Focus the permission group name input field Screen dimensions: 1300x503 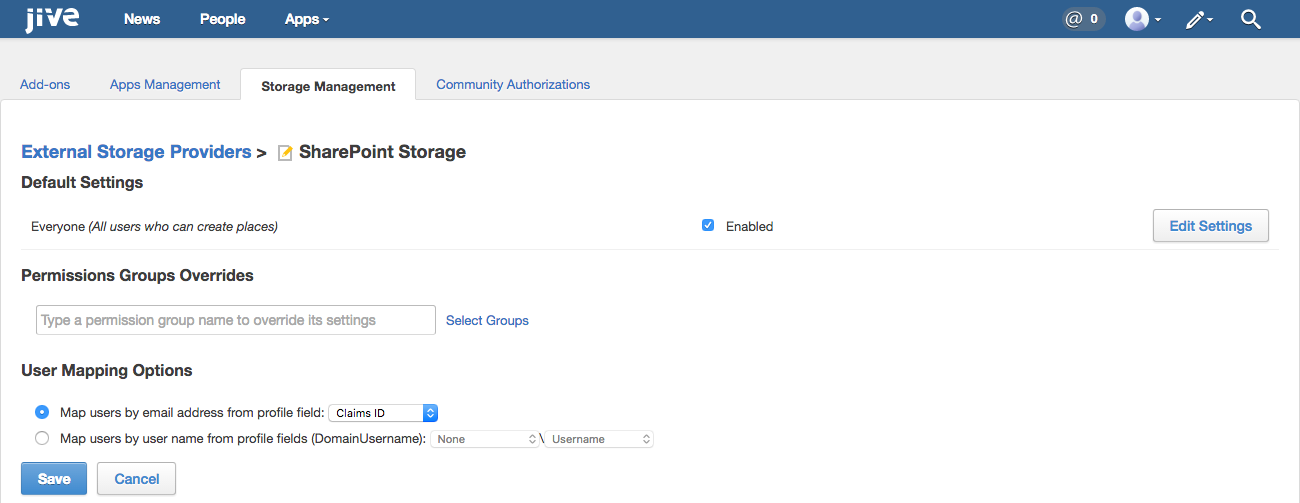click(x=236, y=320)
